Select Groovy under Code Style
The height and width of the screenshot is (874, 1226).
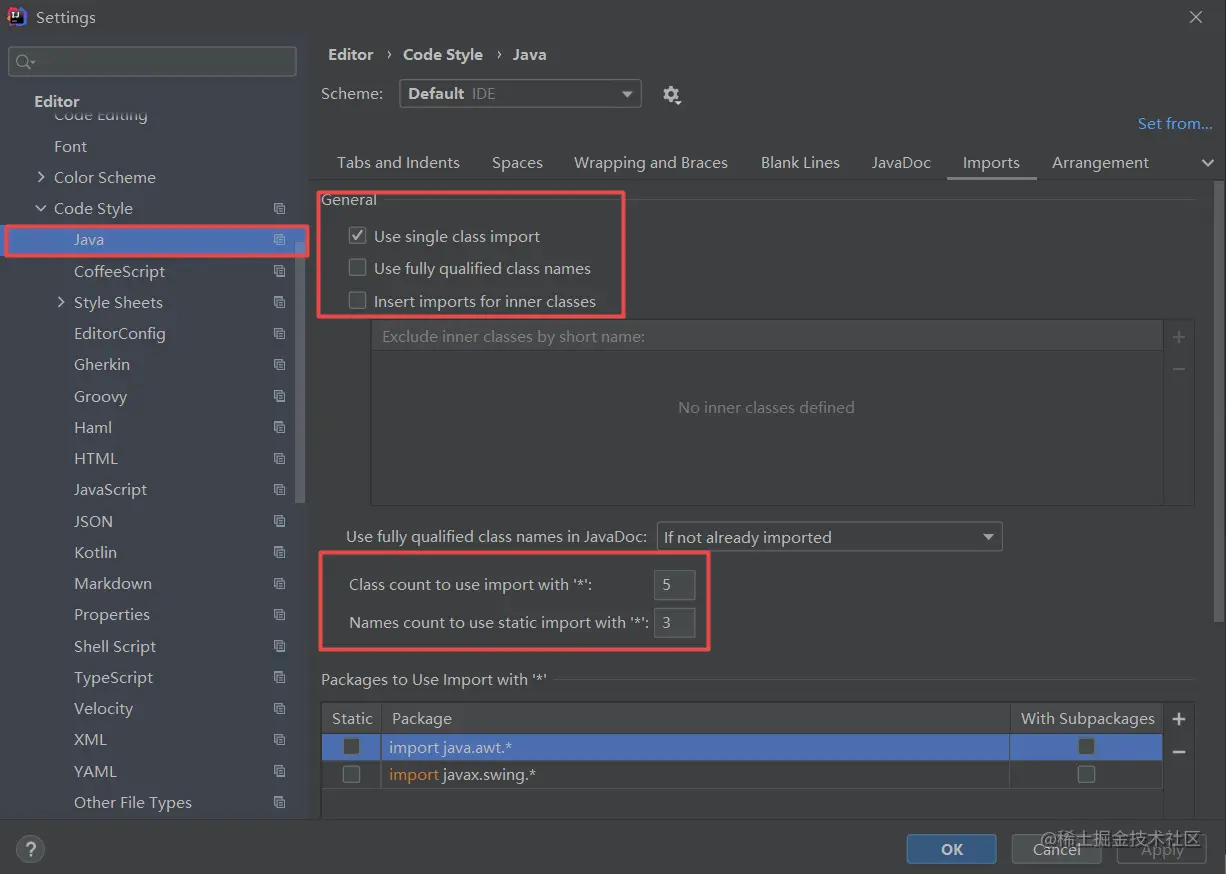tap(100, 396)
